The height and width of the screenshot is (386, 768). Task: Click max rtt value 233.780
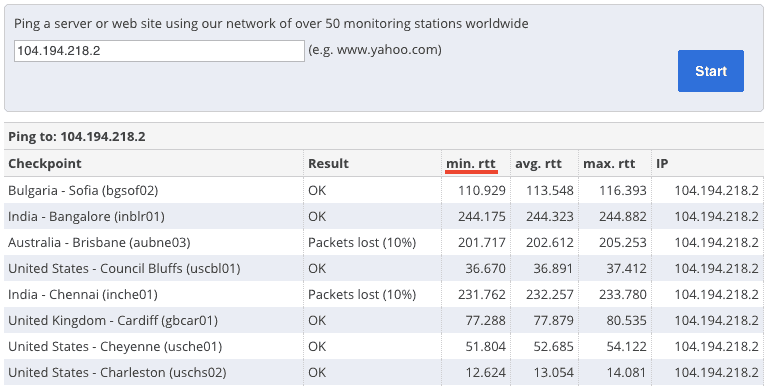(623, 294)
